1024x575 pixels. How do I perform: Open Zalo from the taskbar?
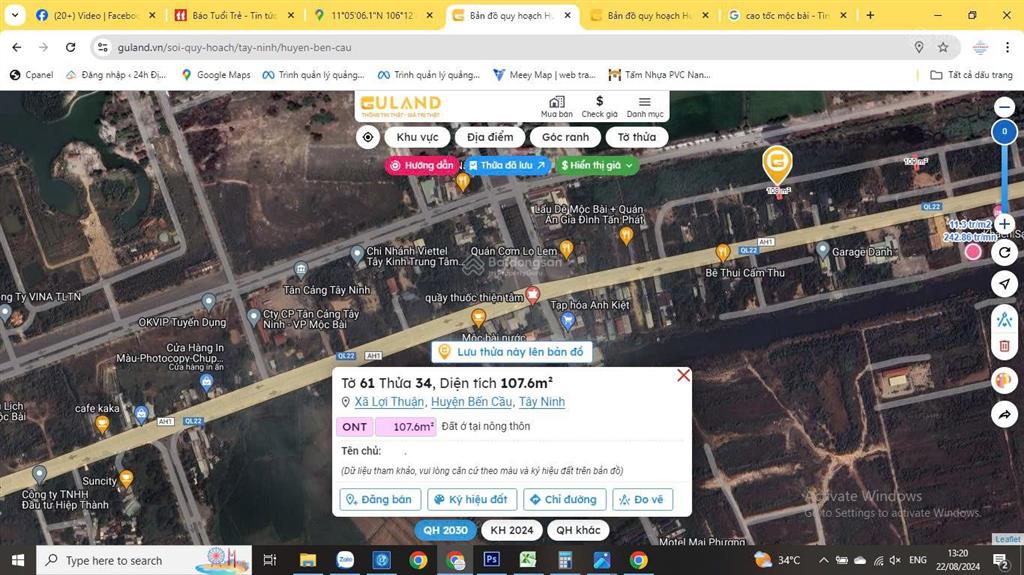(345, 560)
